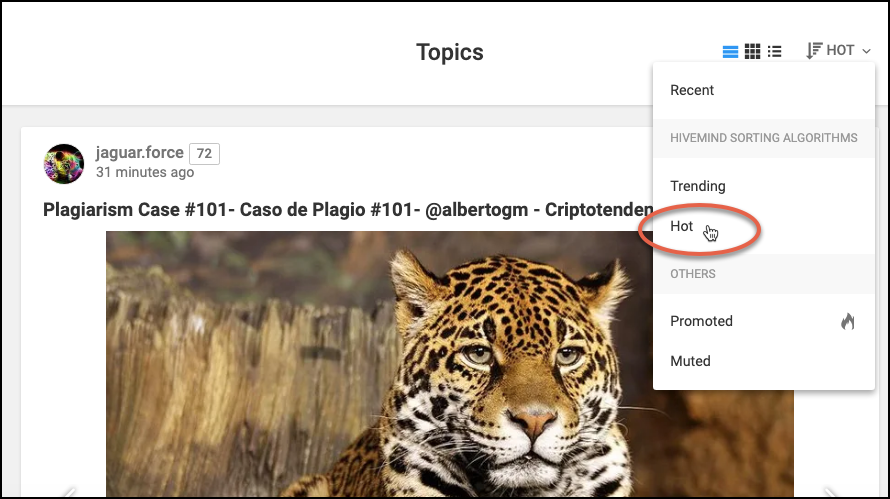Open the Plagiarism Case #101 post title
890x499 pixels.
click(347, 210)
